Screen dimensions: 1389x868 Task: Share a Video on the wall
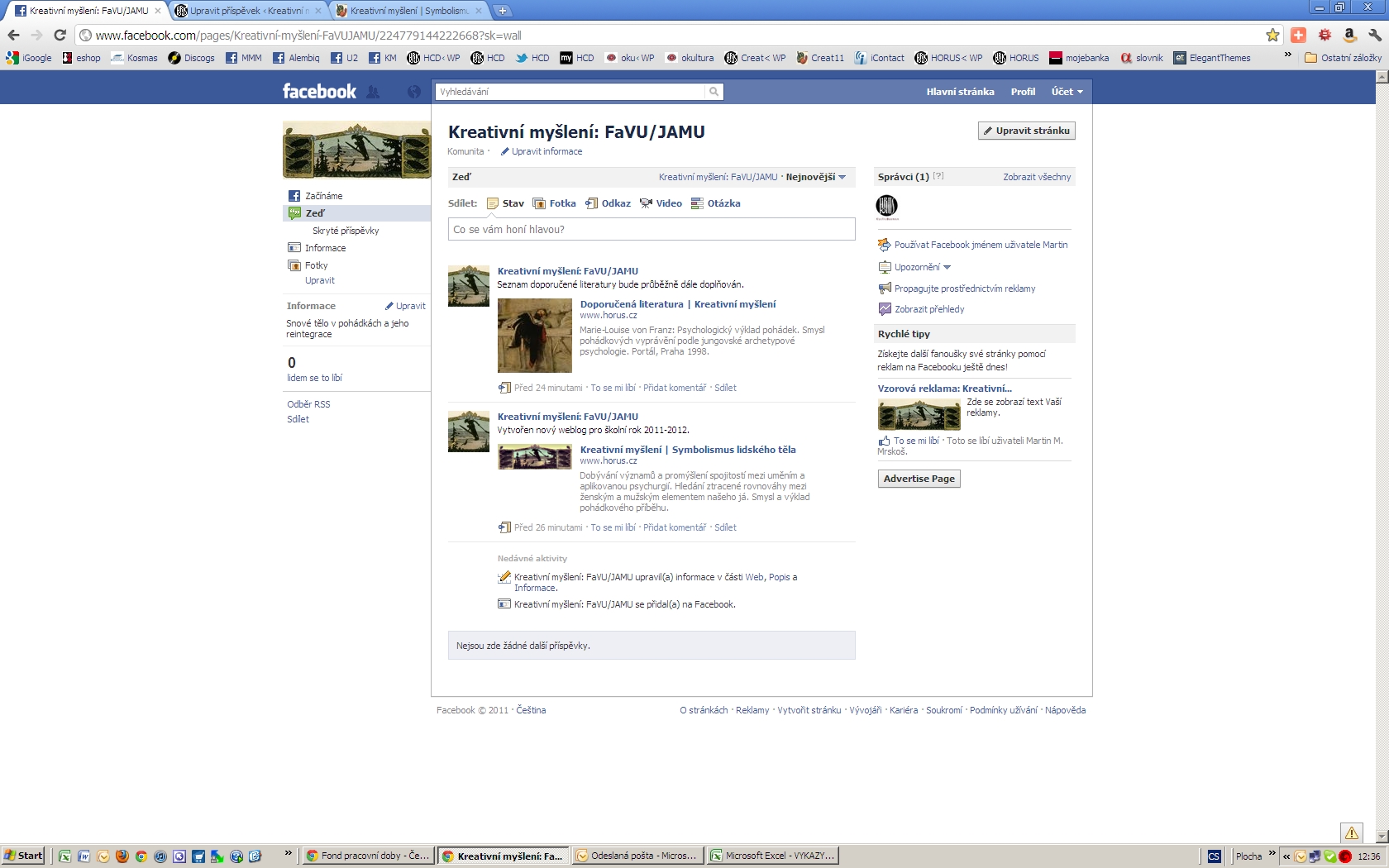(661, 203)
